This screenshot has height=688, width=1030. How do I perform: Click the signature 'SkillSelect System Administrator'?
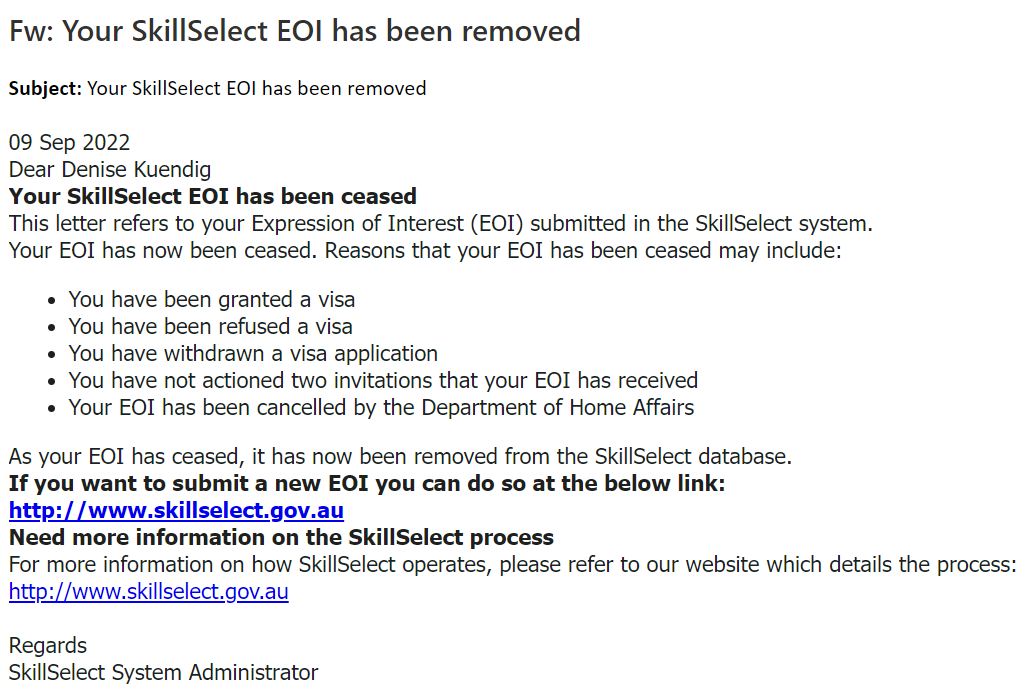pos(163,672)
